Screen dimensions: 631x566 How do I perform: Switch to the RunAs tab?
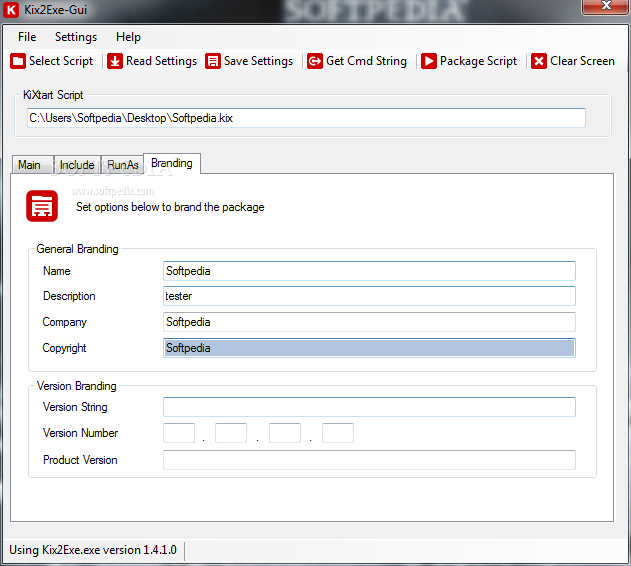123,165
